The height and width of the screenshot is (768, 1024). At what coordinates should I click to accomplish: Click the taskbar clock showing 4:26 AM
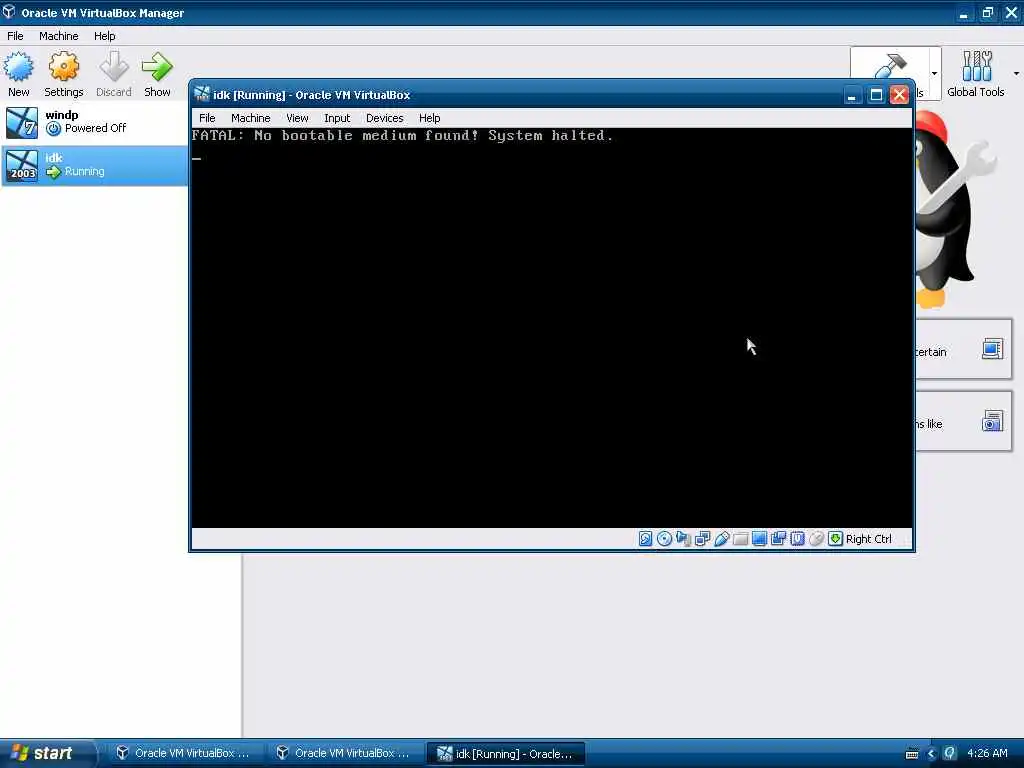pos(987,754)
